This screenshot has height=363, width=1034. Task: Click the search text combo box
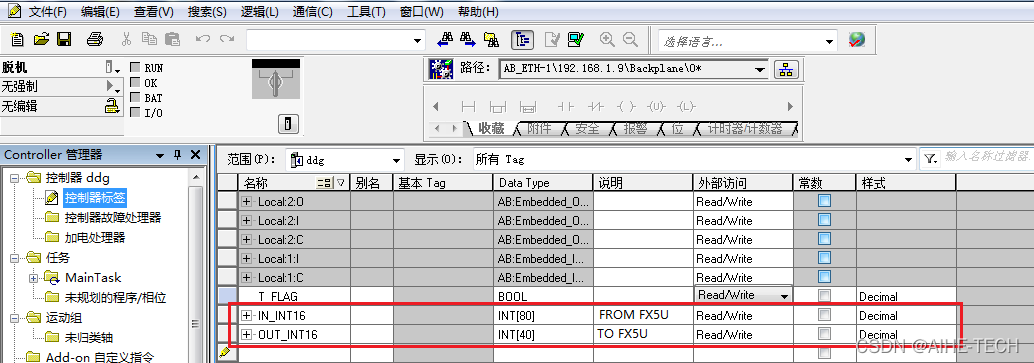pos(336,40)
